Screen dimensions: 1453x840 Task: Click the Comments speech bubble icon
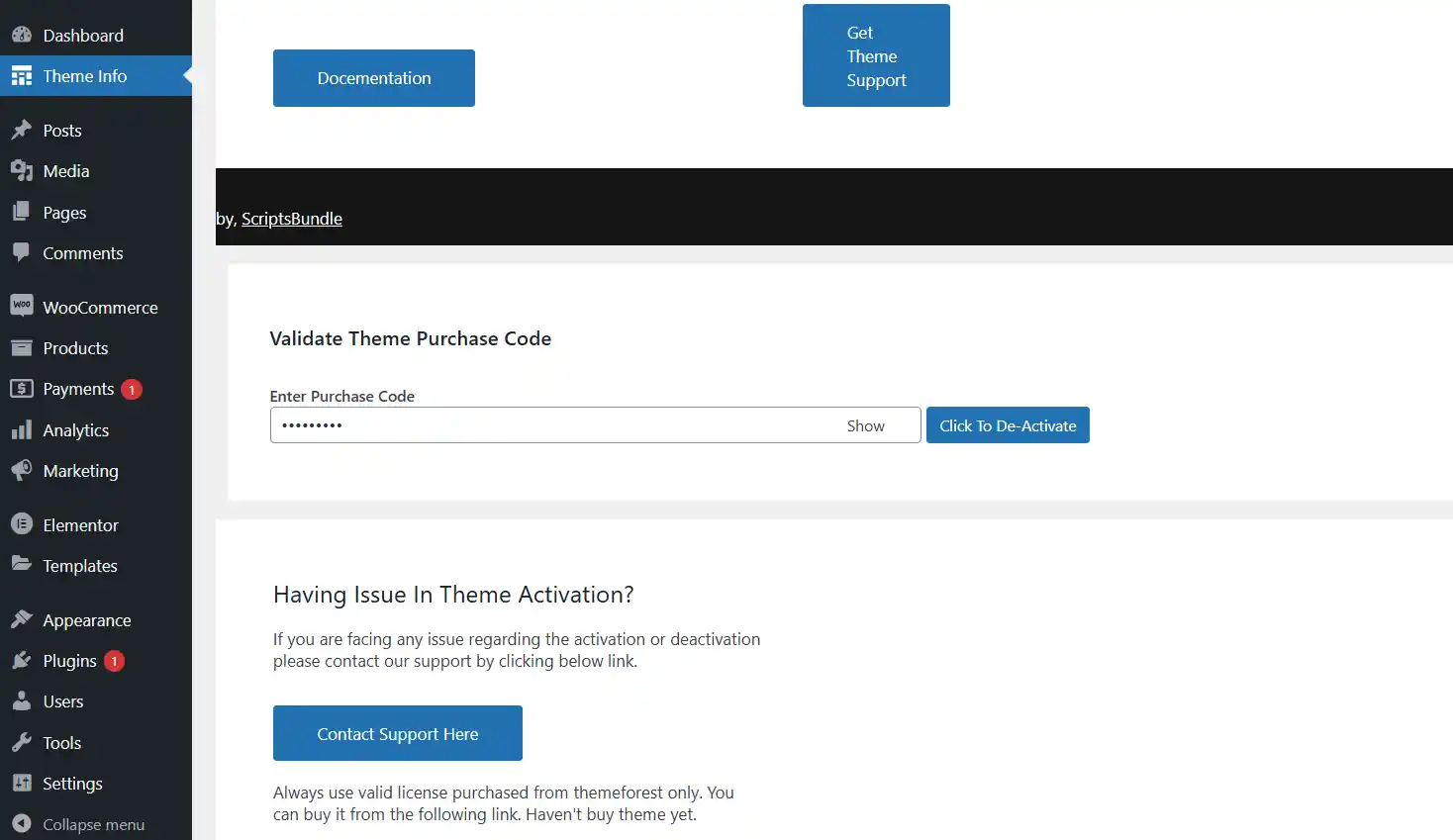22,252
